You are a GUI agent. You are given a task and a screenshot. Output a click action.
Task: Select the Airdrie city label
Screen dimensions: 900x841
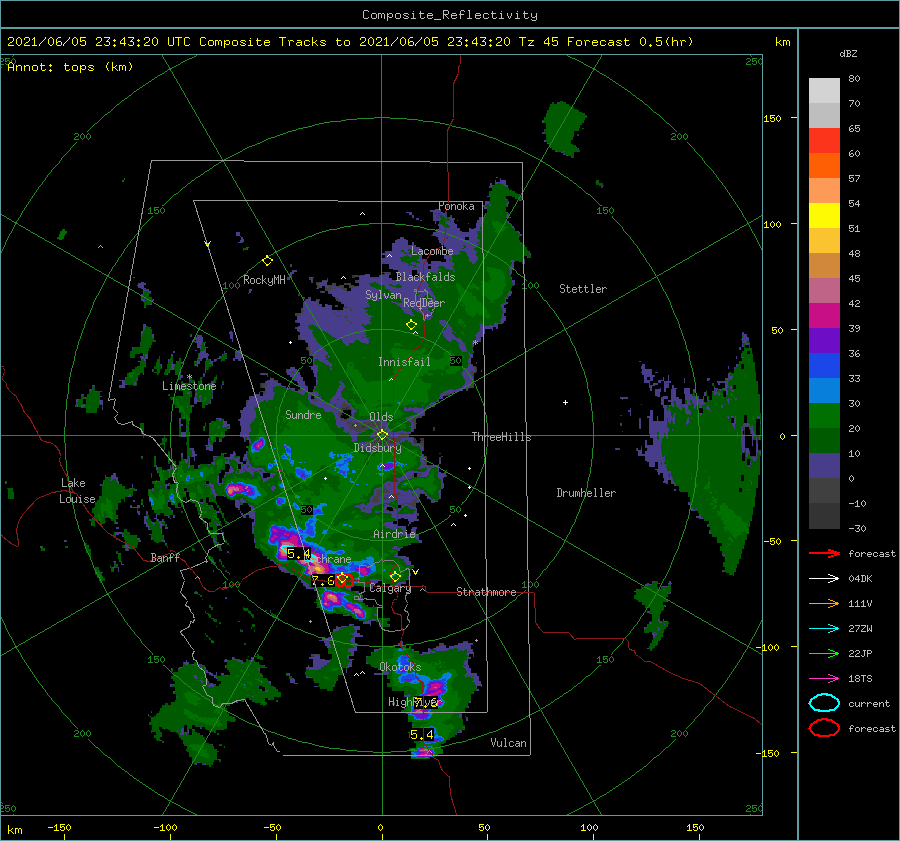pos(394,534)
